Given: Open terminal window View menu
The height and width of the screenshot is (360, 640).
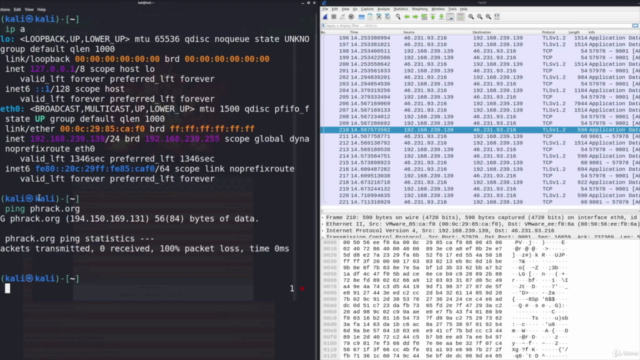Looking at the screenshot, I should (29, 9).
